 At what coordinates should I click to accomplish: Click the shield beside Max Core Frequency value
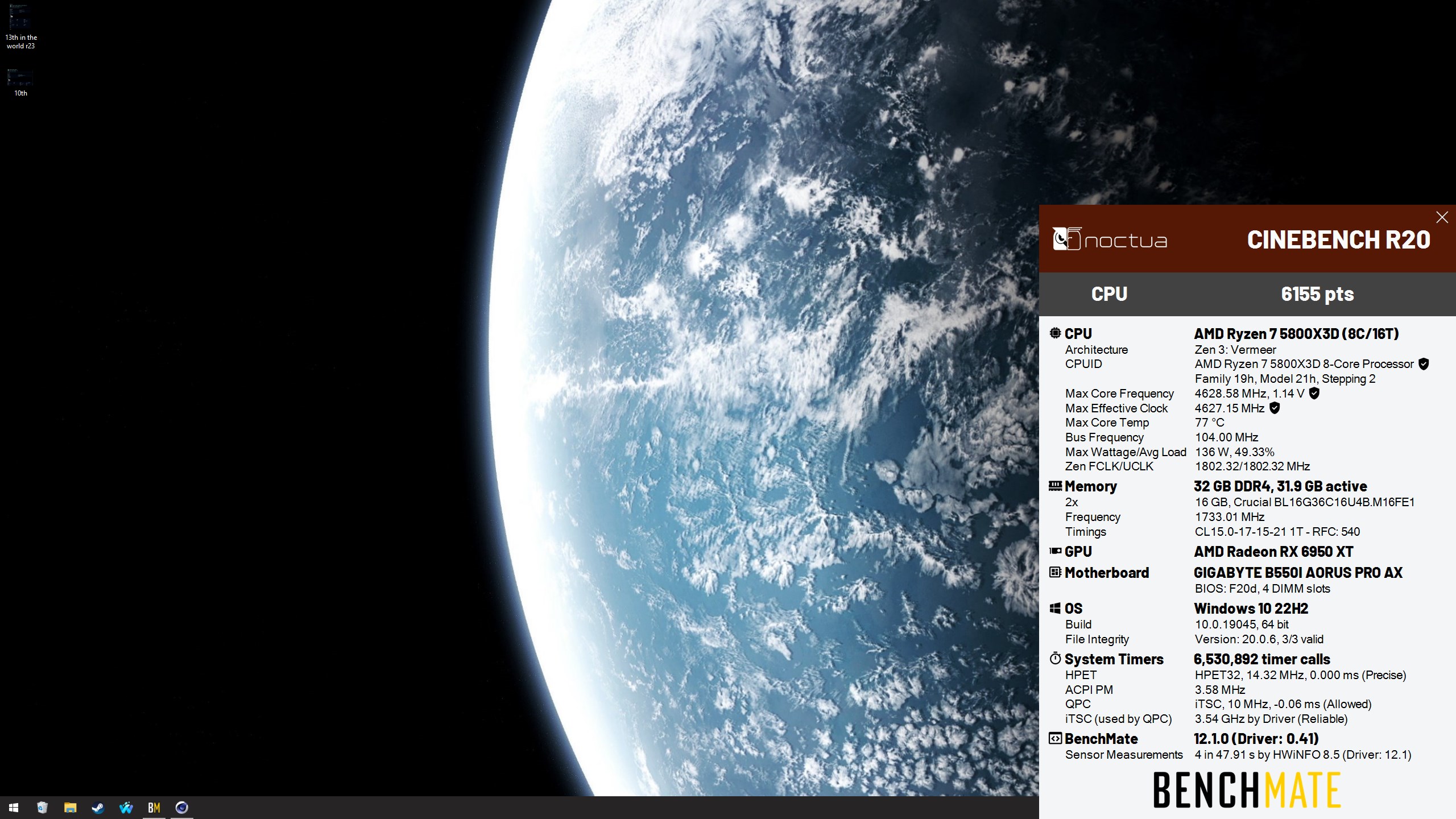pos(1314,393)
